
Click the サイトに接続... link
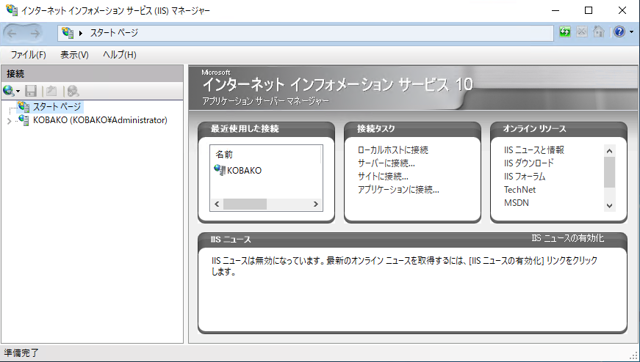383,176
